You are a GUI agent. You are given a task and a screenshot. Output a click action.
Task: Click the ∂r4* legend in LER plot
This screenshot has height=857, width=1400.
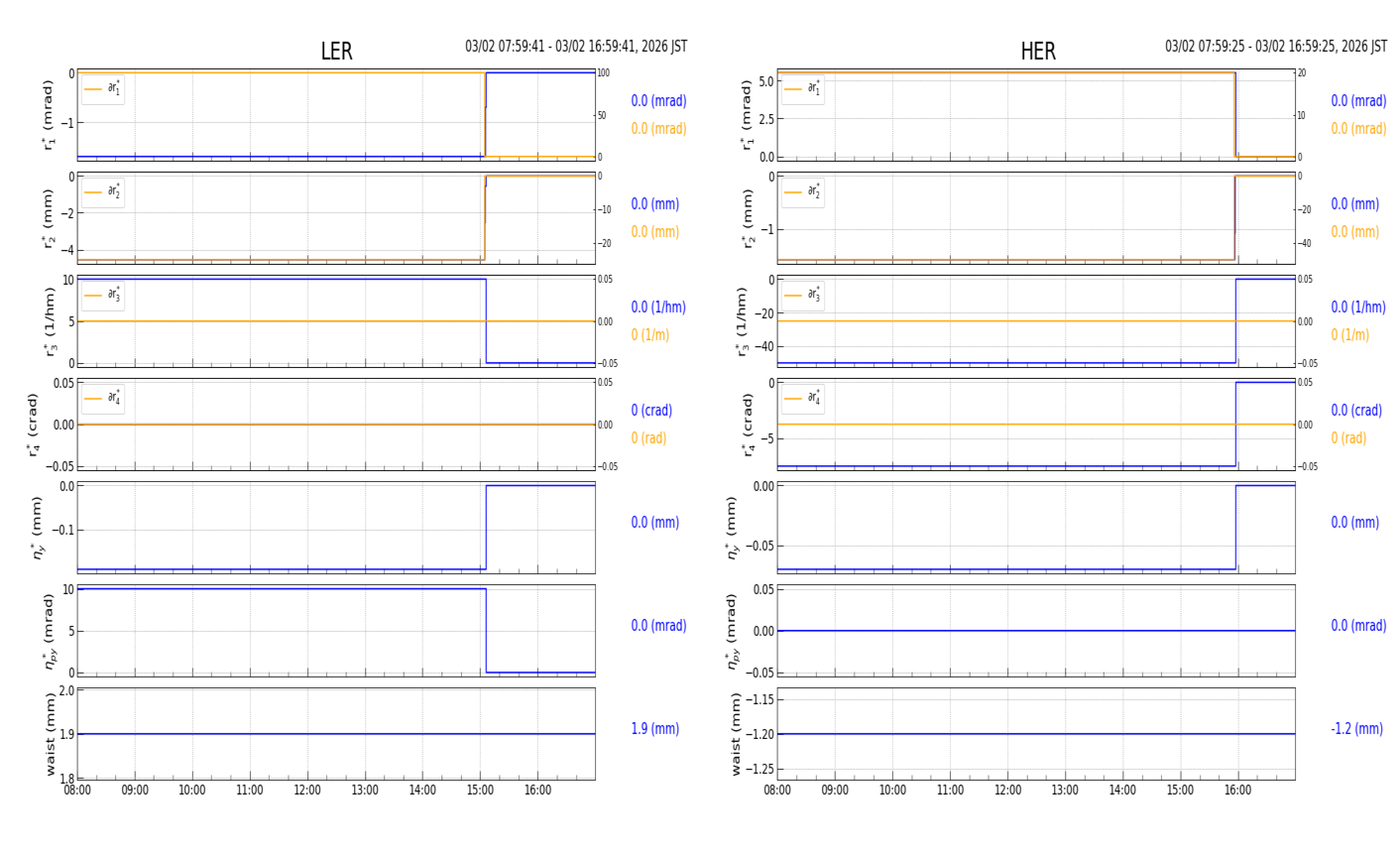point(103,399)
